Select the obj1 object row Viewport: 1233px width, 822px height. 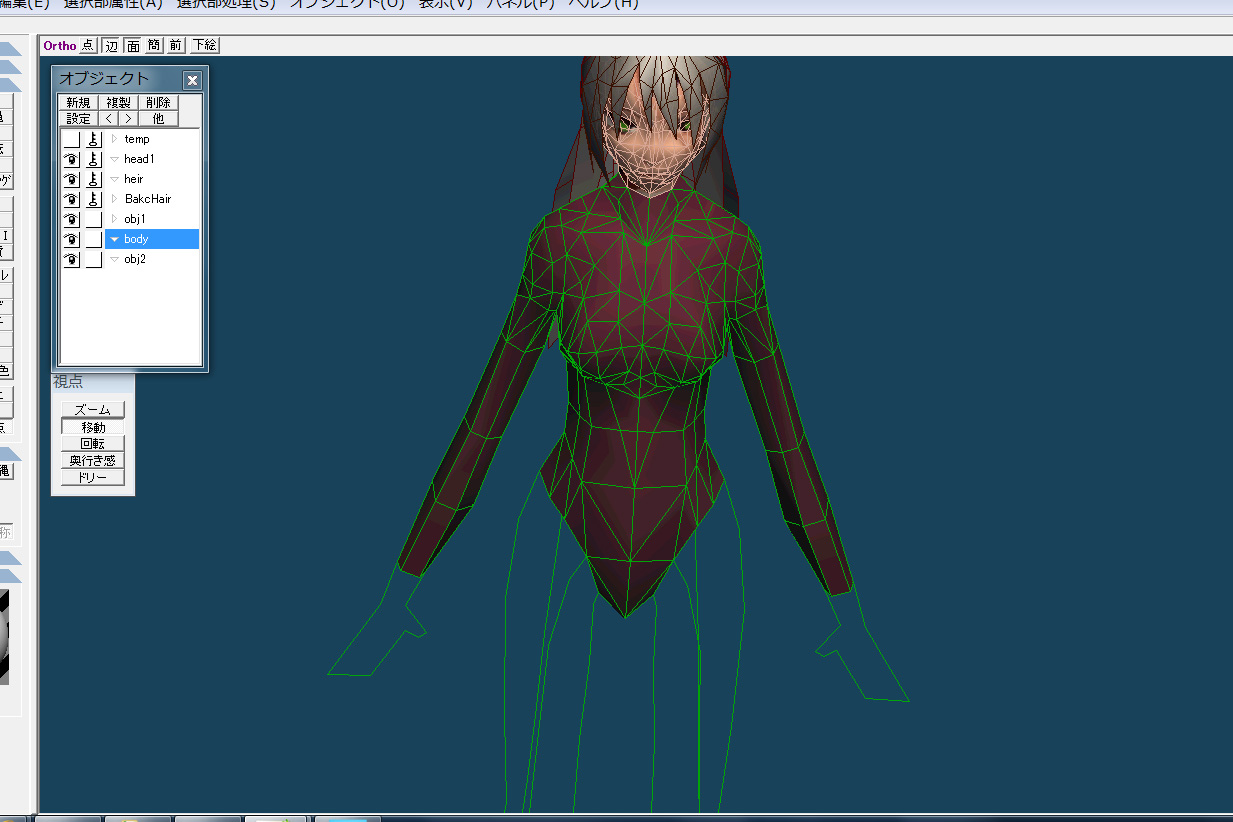[152, 219]
